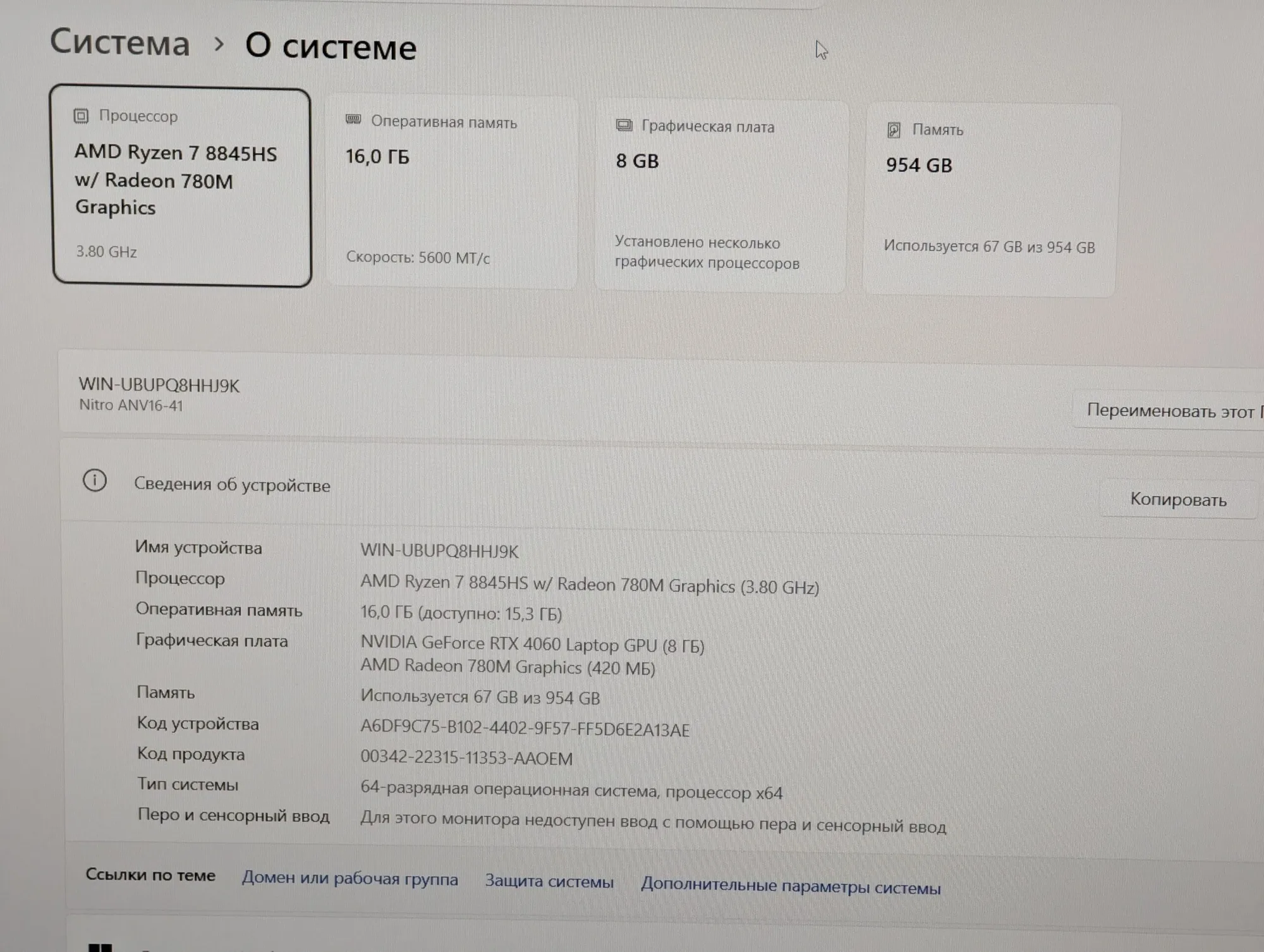
Task: Click Скорость: 5600 МТ/с text
Action: coord(418,257)
